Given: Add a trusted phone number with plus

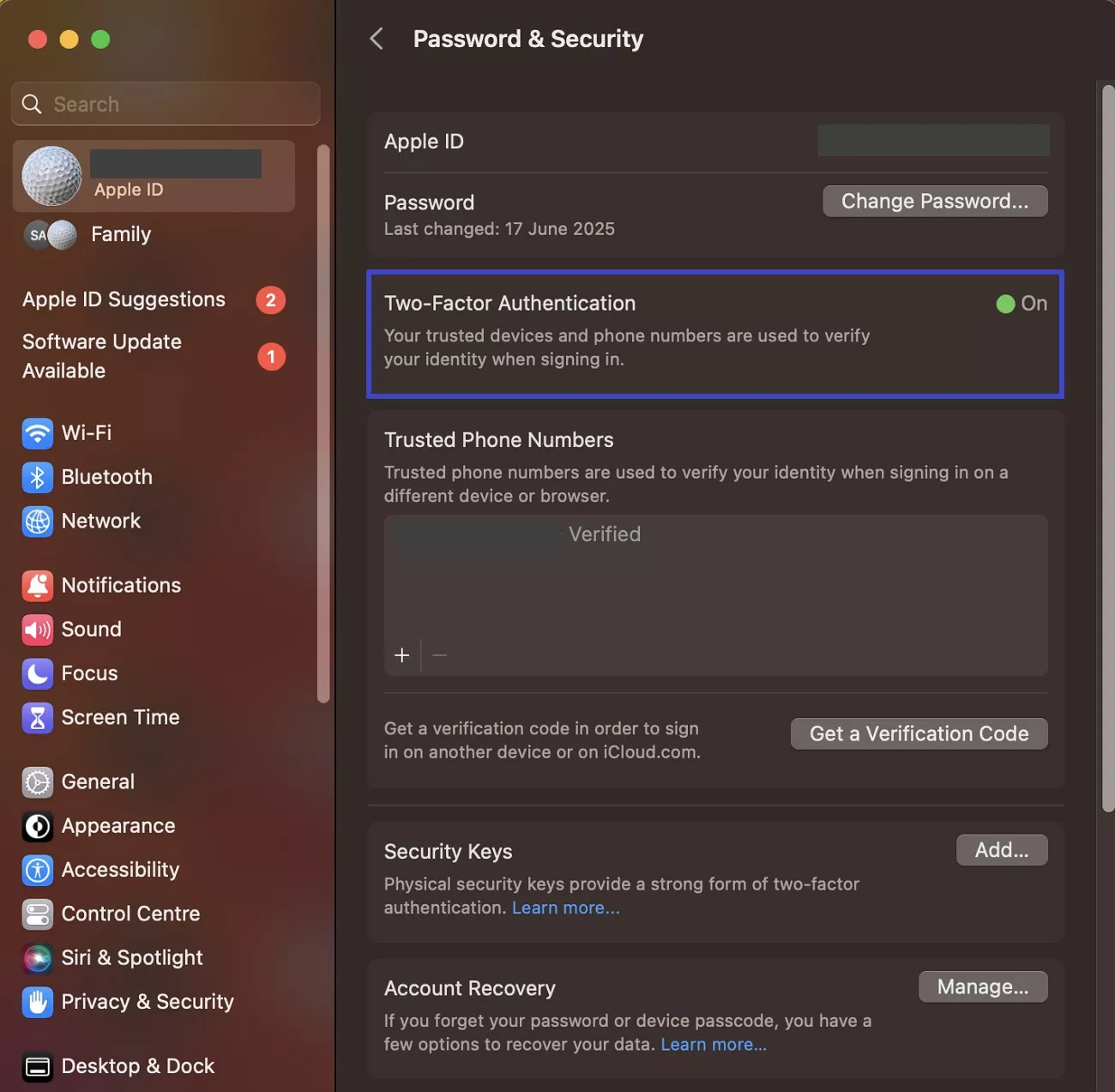Looking at the screenshot, I should [x=401, y=655].
